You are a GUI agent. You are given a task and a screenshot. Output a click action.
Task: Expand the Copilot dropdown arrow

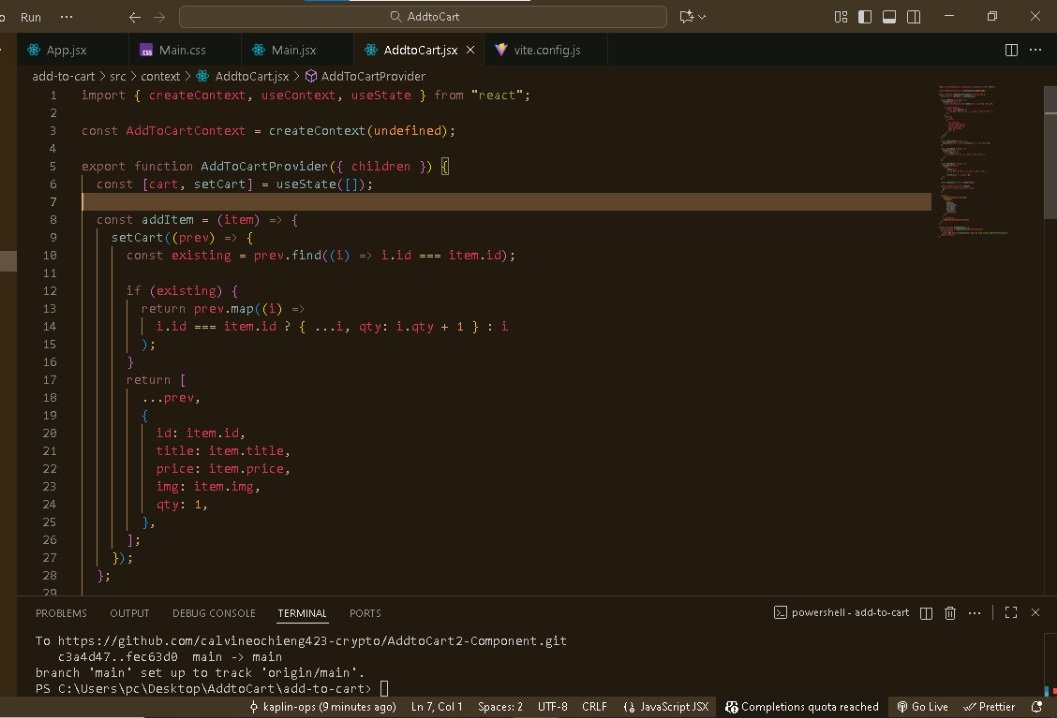(x=702, y=17)
